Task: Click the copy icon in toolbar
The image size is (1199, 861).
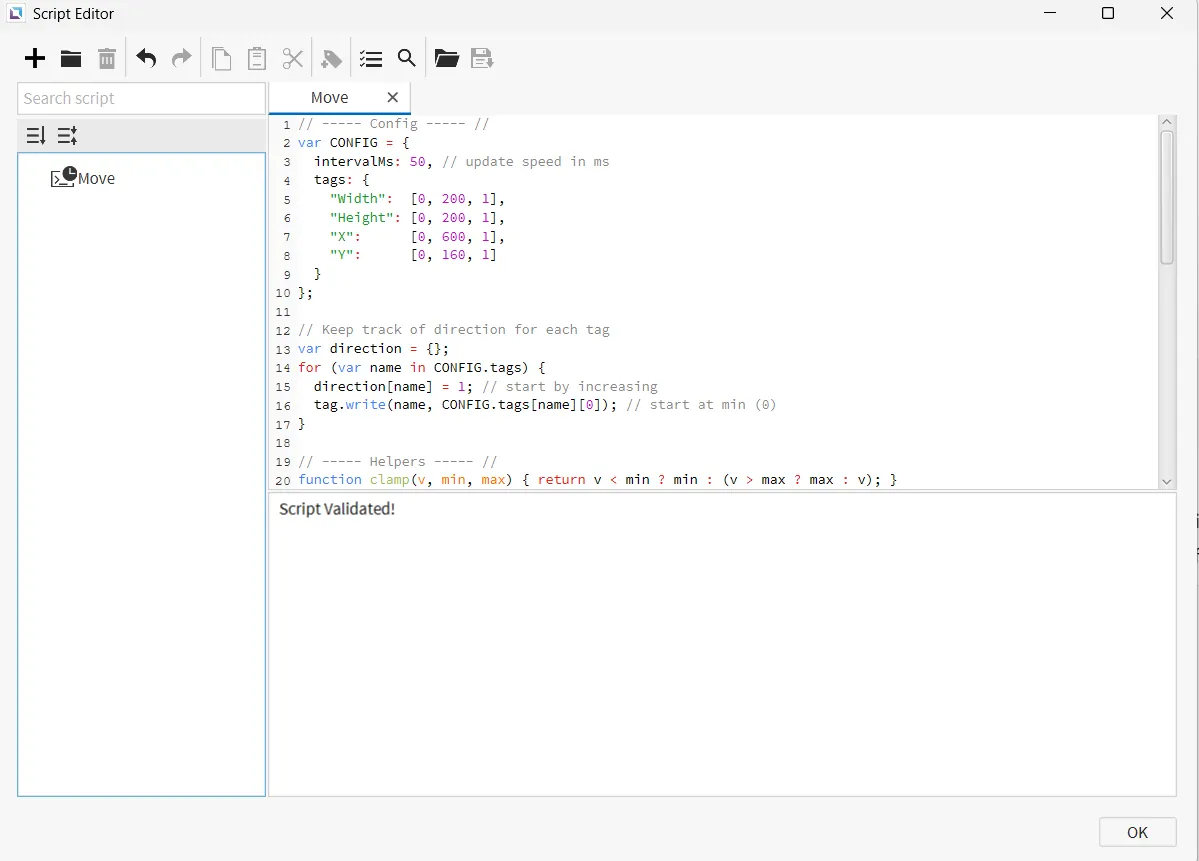Action: (222, 59)
